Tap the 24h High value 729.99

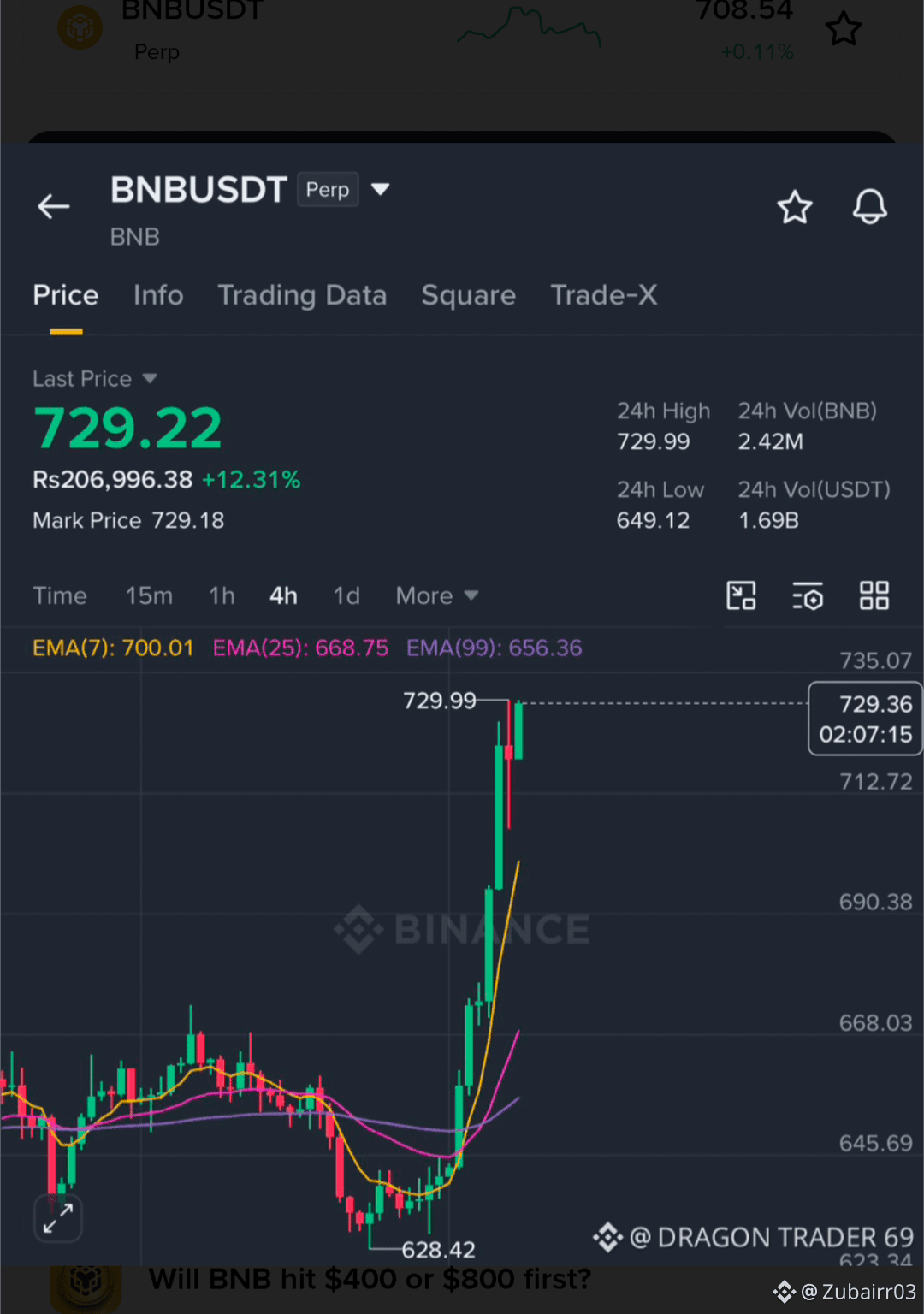pyautogui.click(x=654, y=441)
